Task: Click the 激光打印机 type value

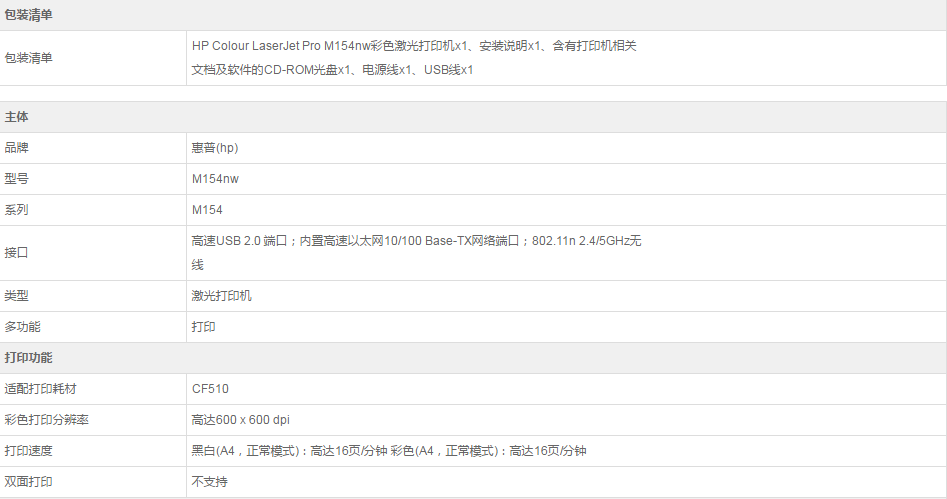Action: coord(222,296)
